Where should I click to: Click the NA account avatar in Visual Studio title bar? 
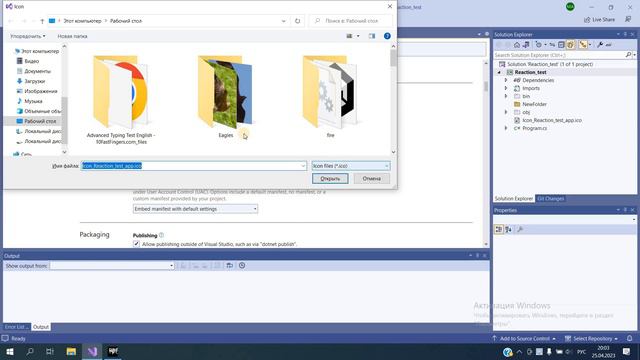[570, 7]
